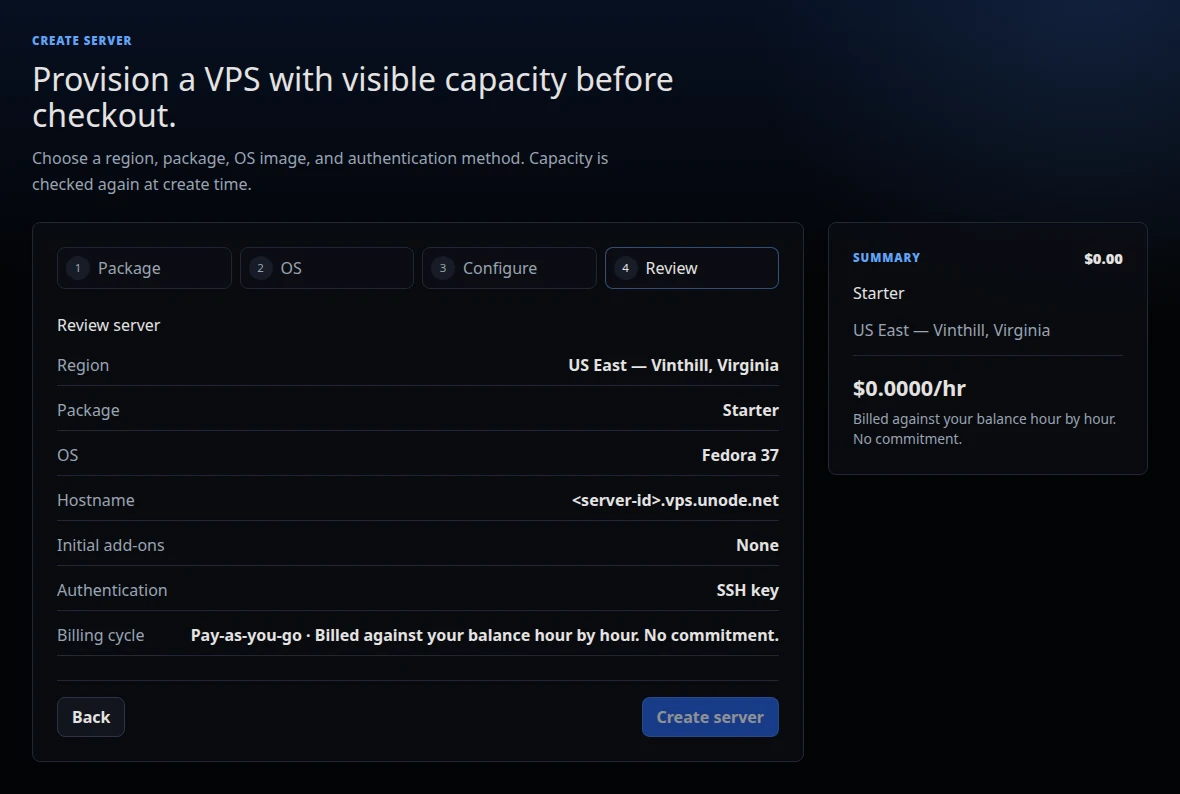Click the step 2 number badge
The height and width of the screenshot is (794, 1180).
[x=260, y=268]
